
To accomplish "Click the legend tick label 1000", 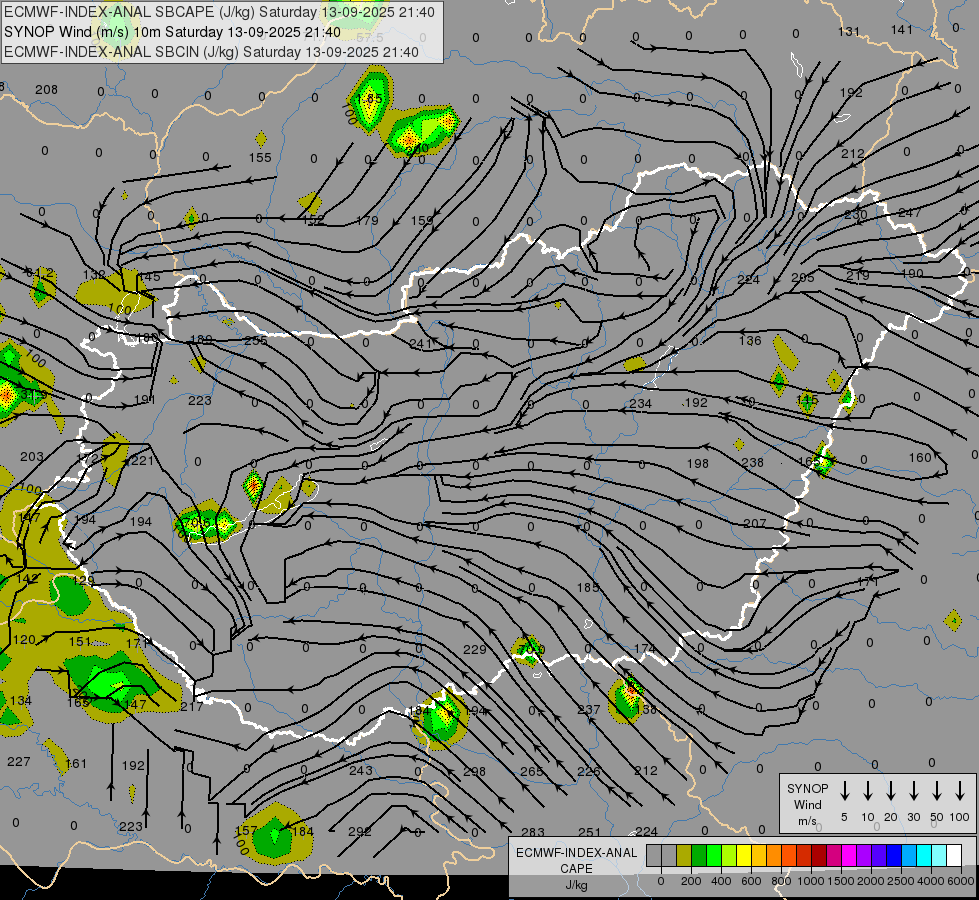I will pos(810,881).
